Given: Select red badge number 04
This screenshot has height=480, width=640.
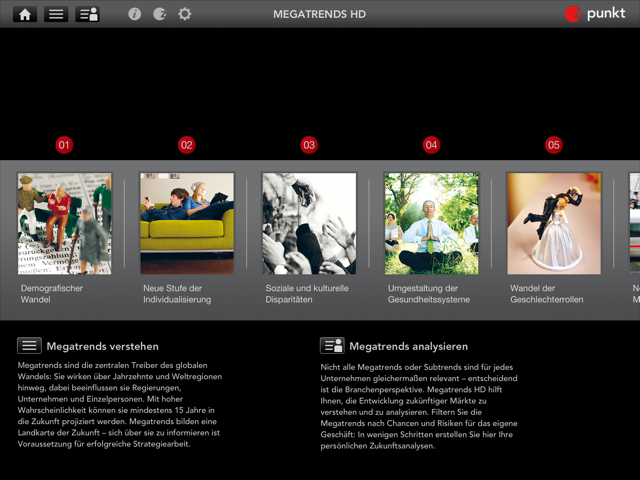Looking at the screenshot, I should [x=431, y=145].
